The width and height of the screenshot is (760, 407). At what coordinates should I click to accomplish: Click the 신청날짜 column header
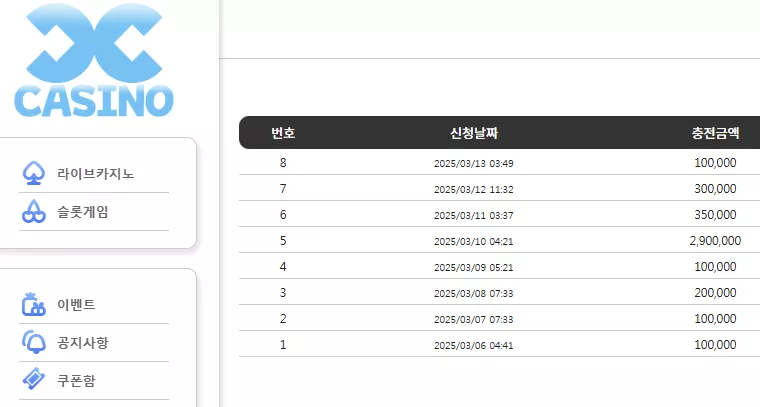tap(474, 133)
